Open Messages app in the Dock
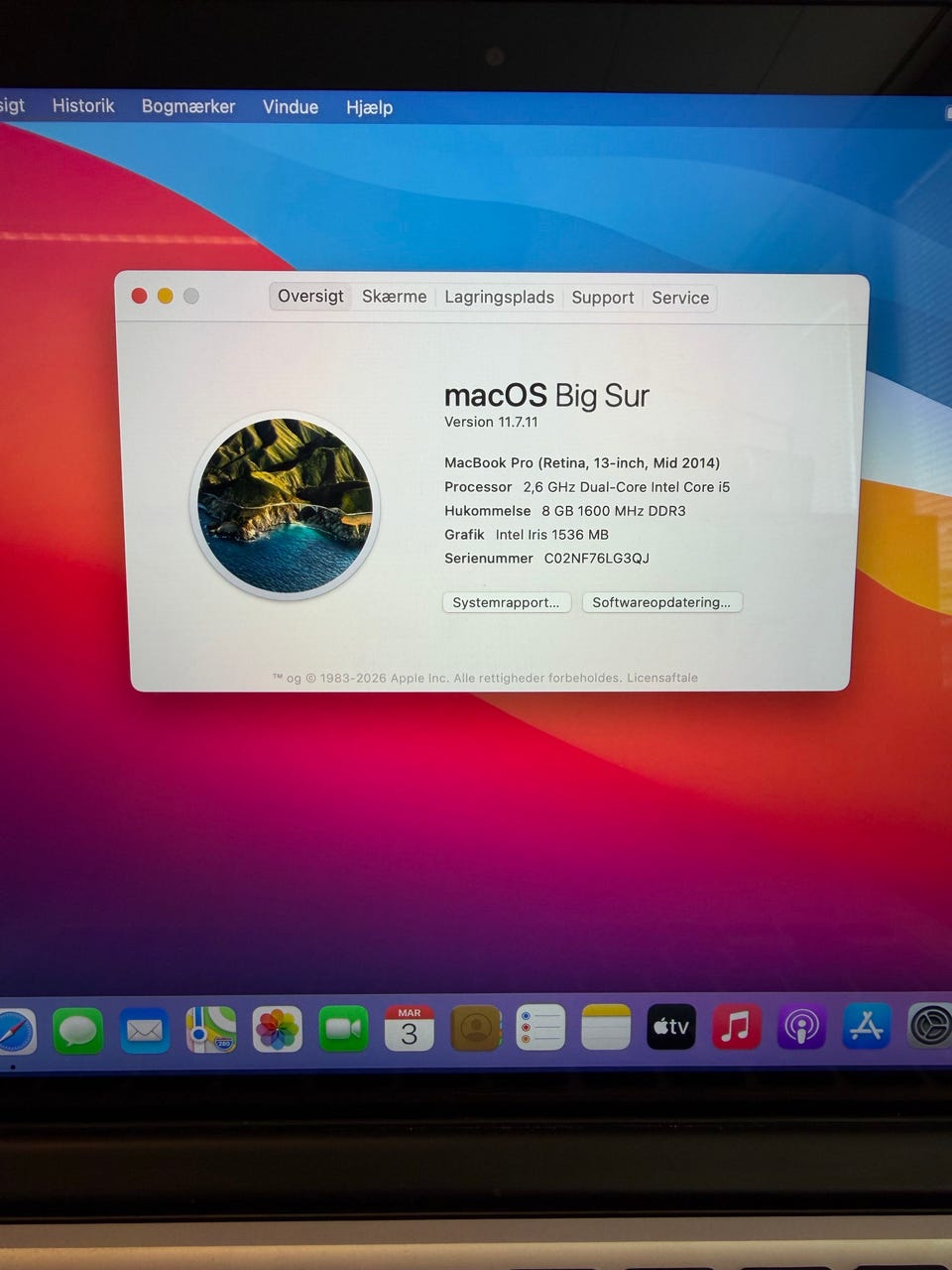The width and height of the screenshot is (952, 1270). tap(77, 1030)
